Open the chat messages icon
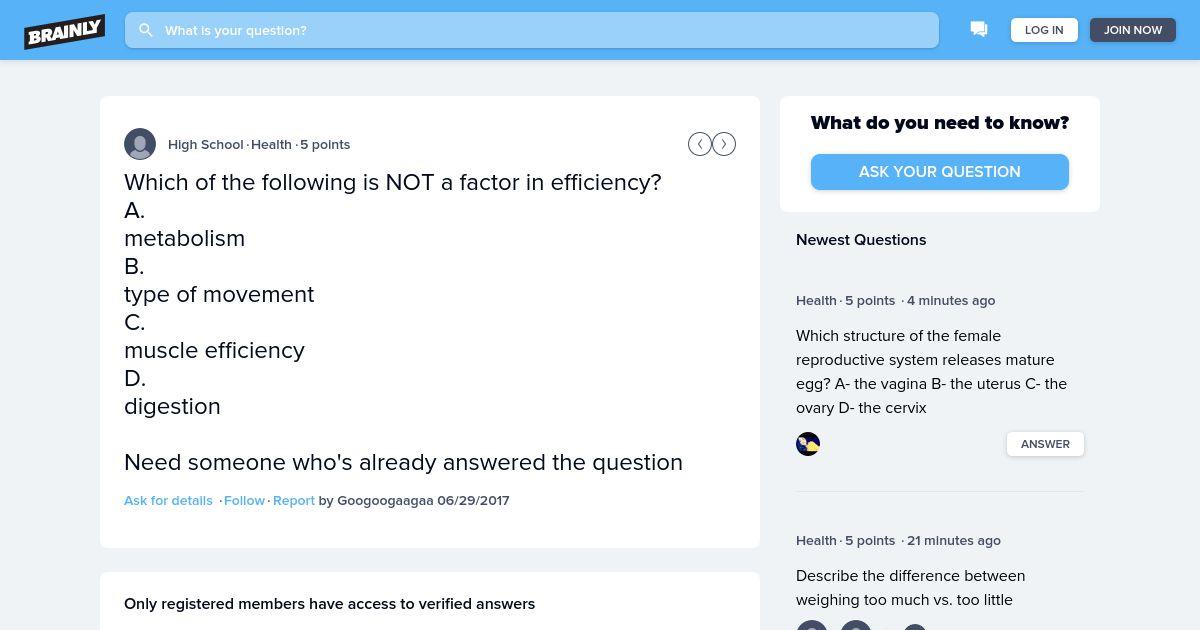1200x630 pixels. click(979, 30)
